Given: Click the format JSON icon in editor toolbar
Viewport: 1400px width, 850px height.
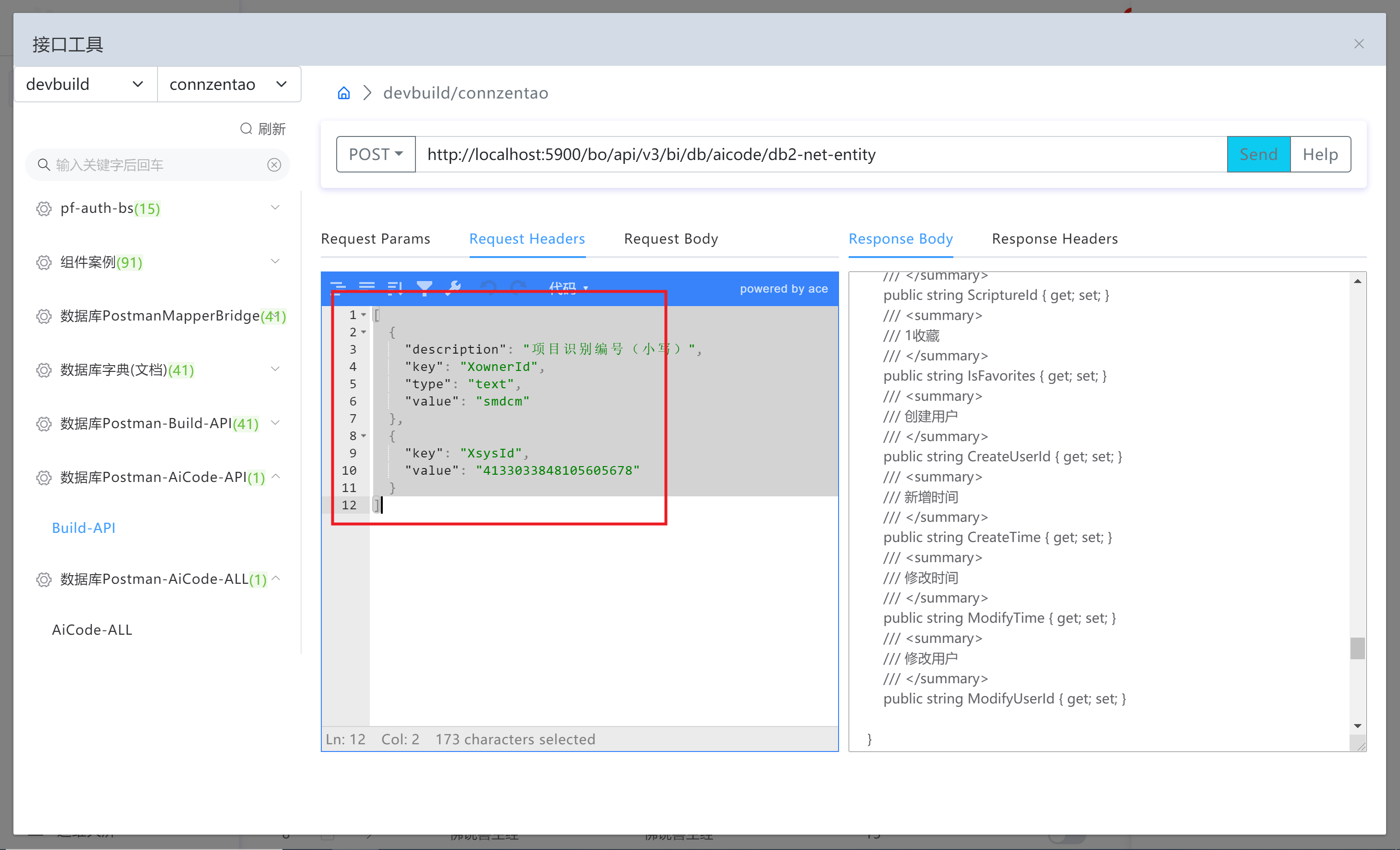Looking at the screenshot, I should 338,288.
